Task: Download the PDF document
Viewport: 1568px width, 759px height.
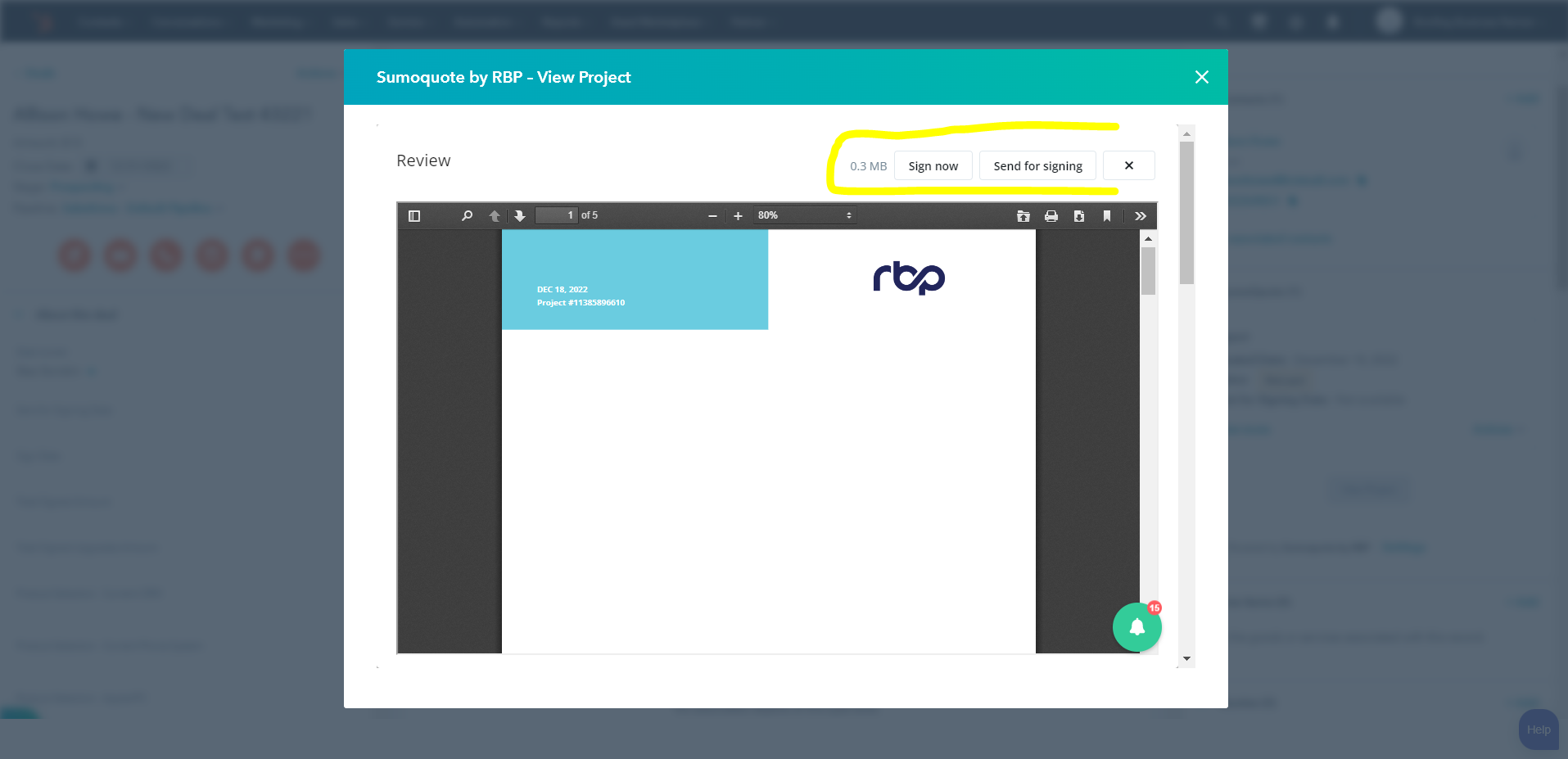Action: click(1079, 216)
